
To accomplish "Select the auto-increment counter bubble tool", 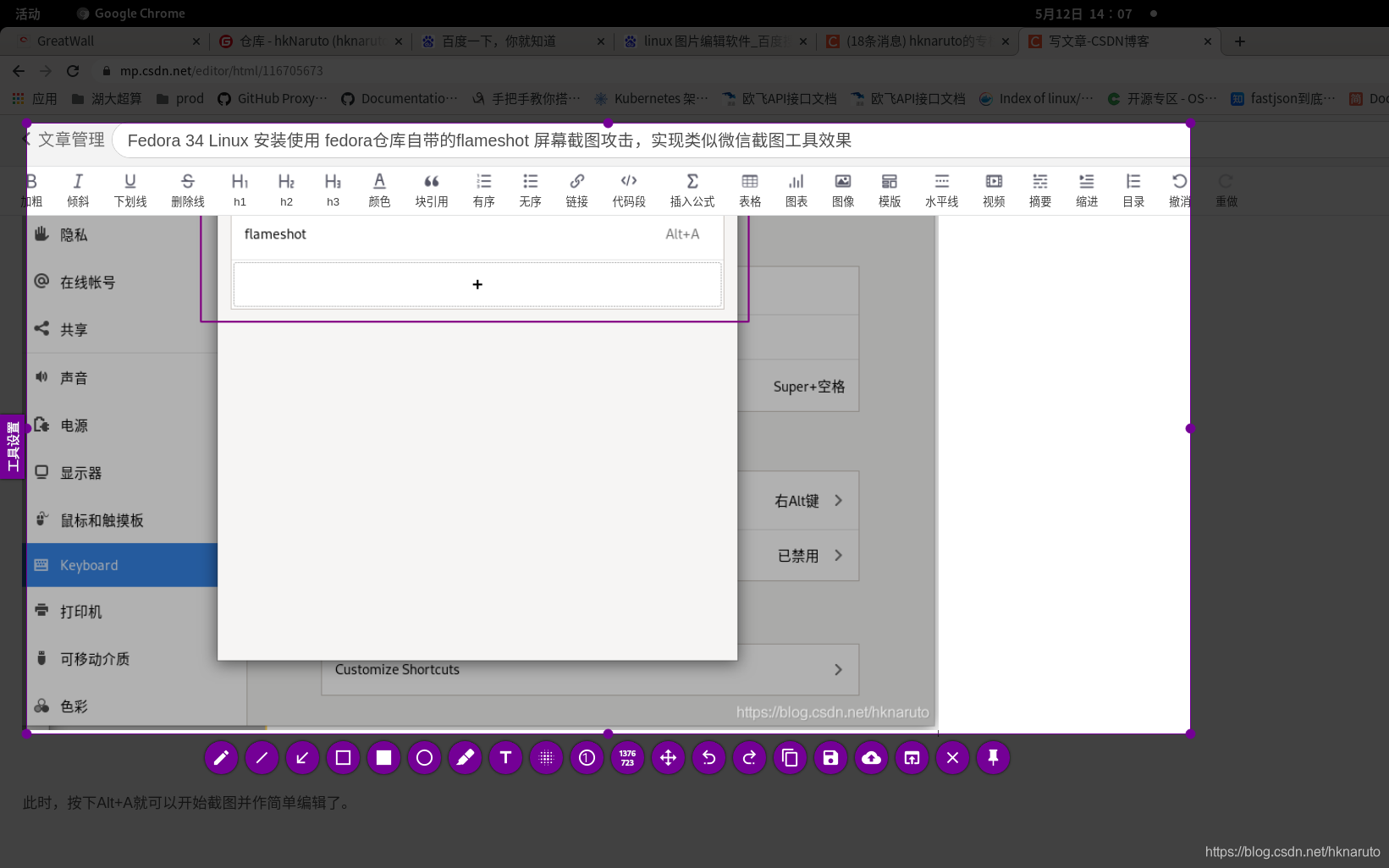I will (587, 758).
